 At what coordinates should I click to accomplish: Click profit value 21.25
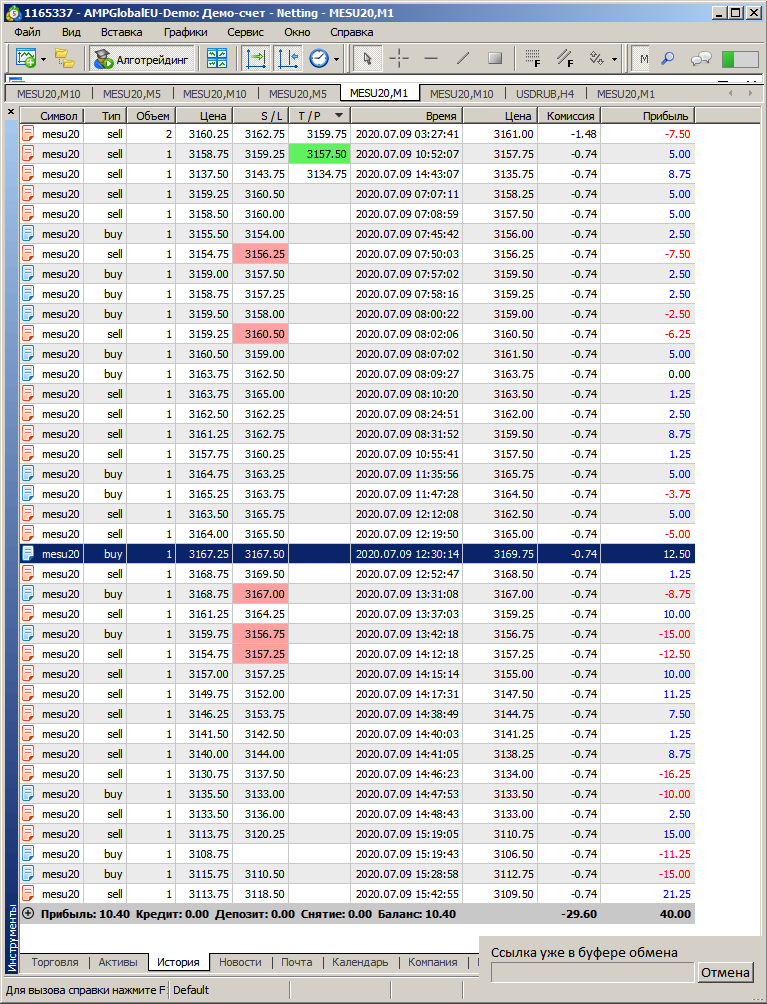[677, 894]
